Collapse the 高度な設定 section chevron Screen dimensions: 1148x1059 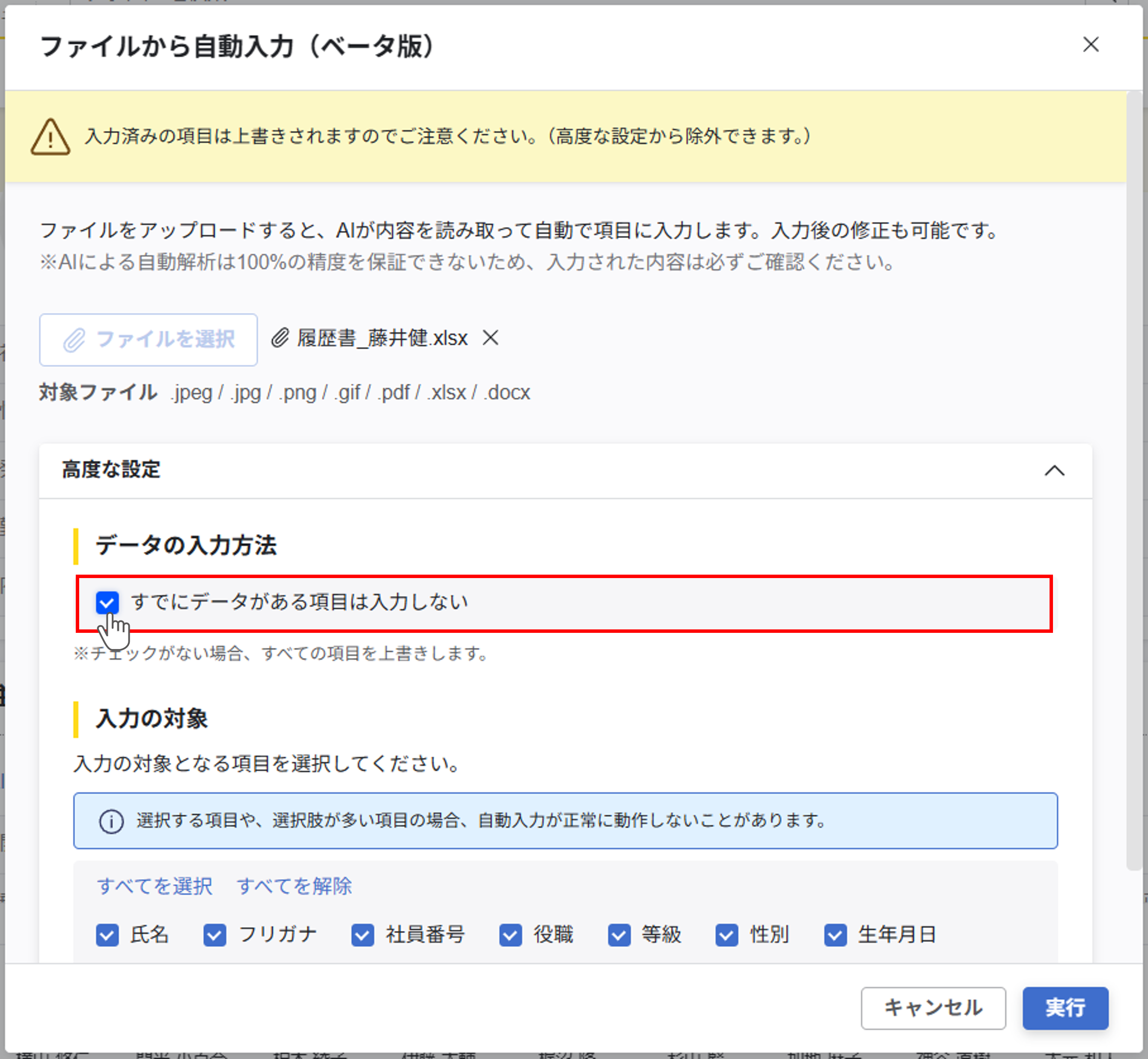tap(1054, 471)
